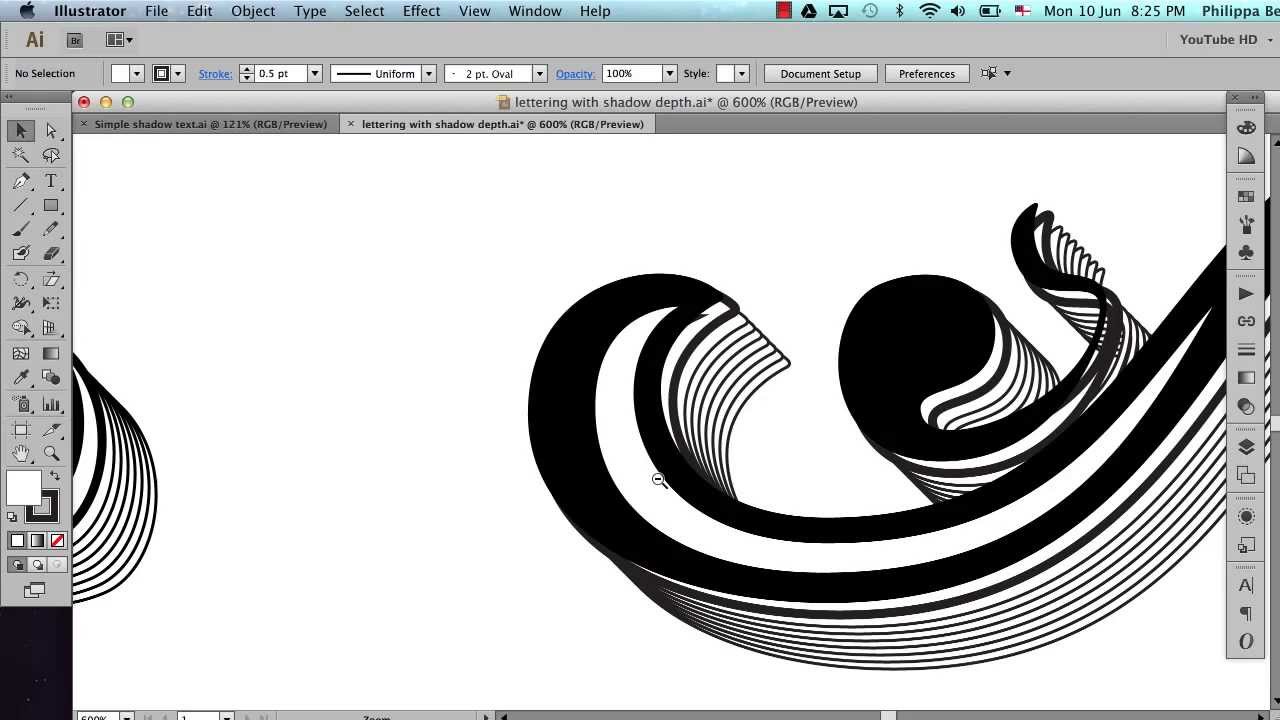Launch Adobe Bridge from the Br button
The image size is (1280, 720).
(x=74, y=40)
